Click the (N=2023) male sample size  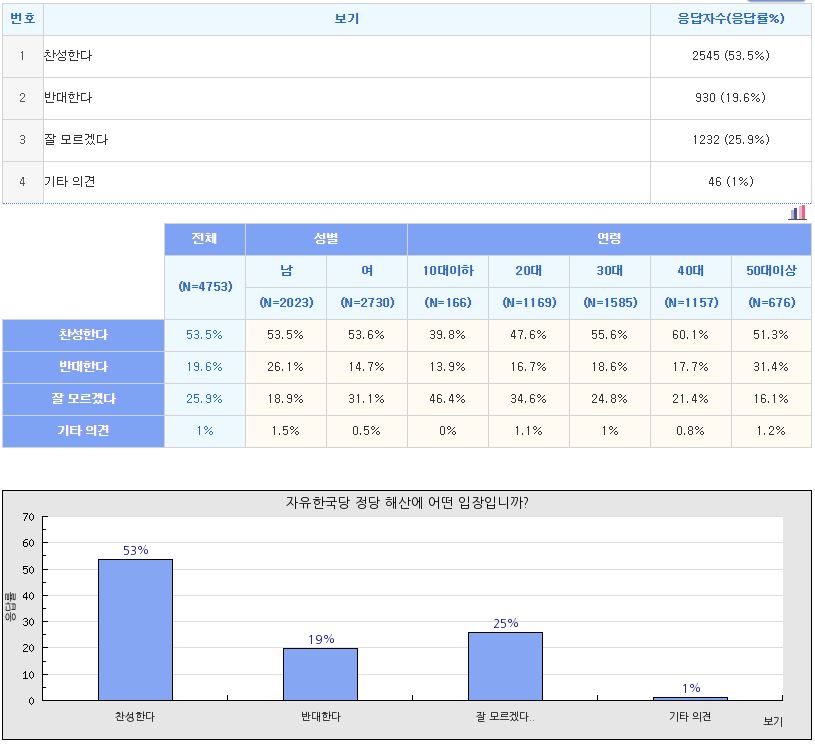286,303
